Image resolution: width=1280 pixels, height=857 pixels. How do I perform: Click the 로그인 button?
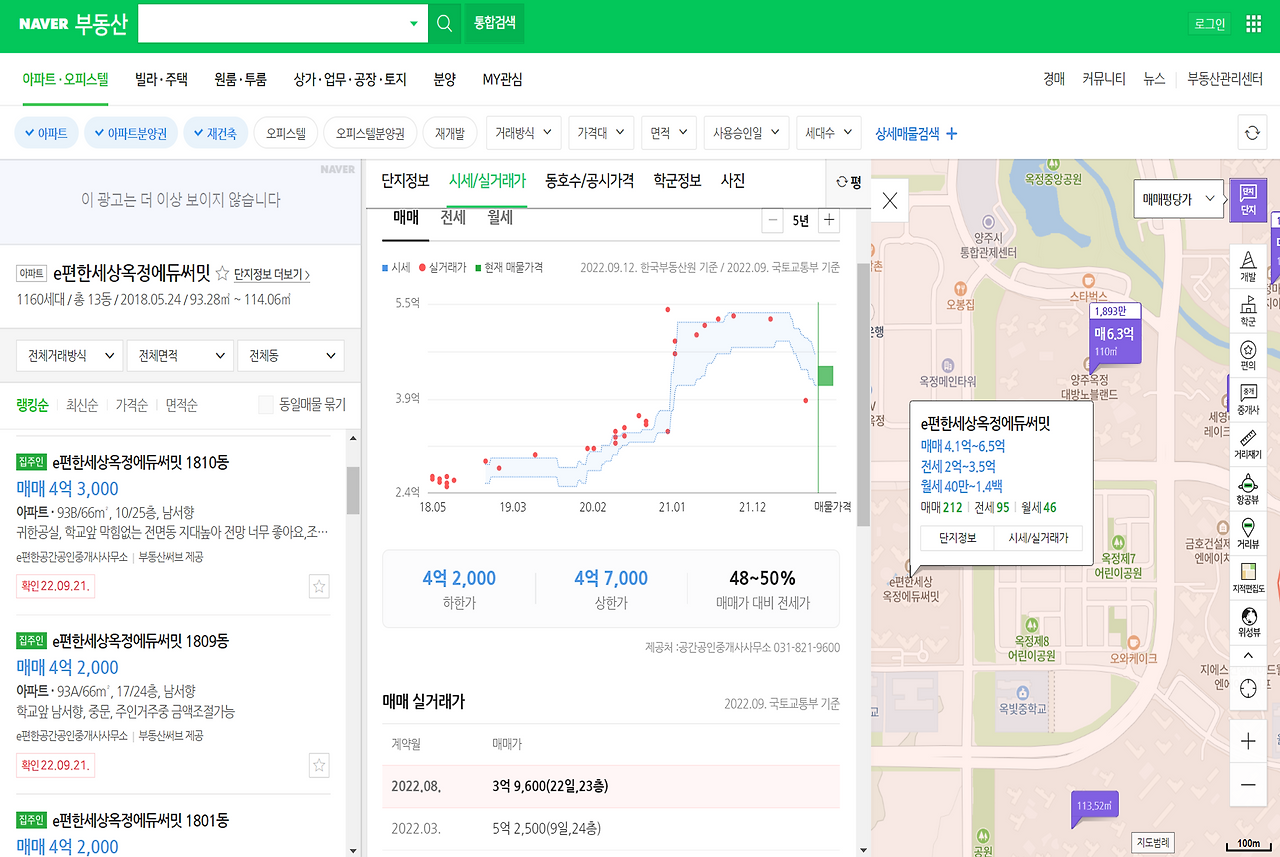point(1210,24)
